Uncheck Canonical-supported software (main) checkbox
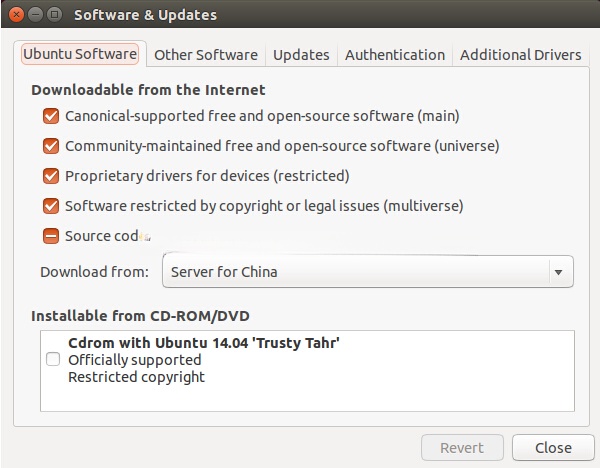600x468 pixels. pos(51,117)
